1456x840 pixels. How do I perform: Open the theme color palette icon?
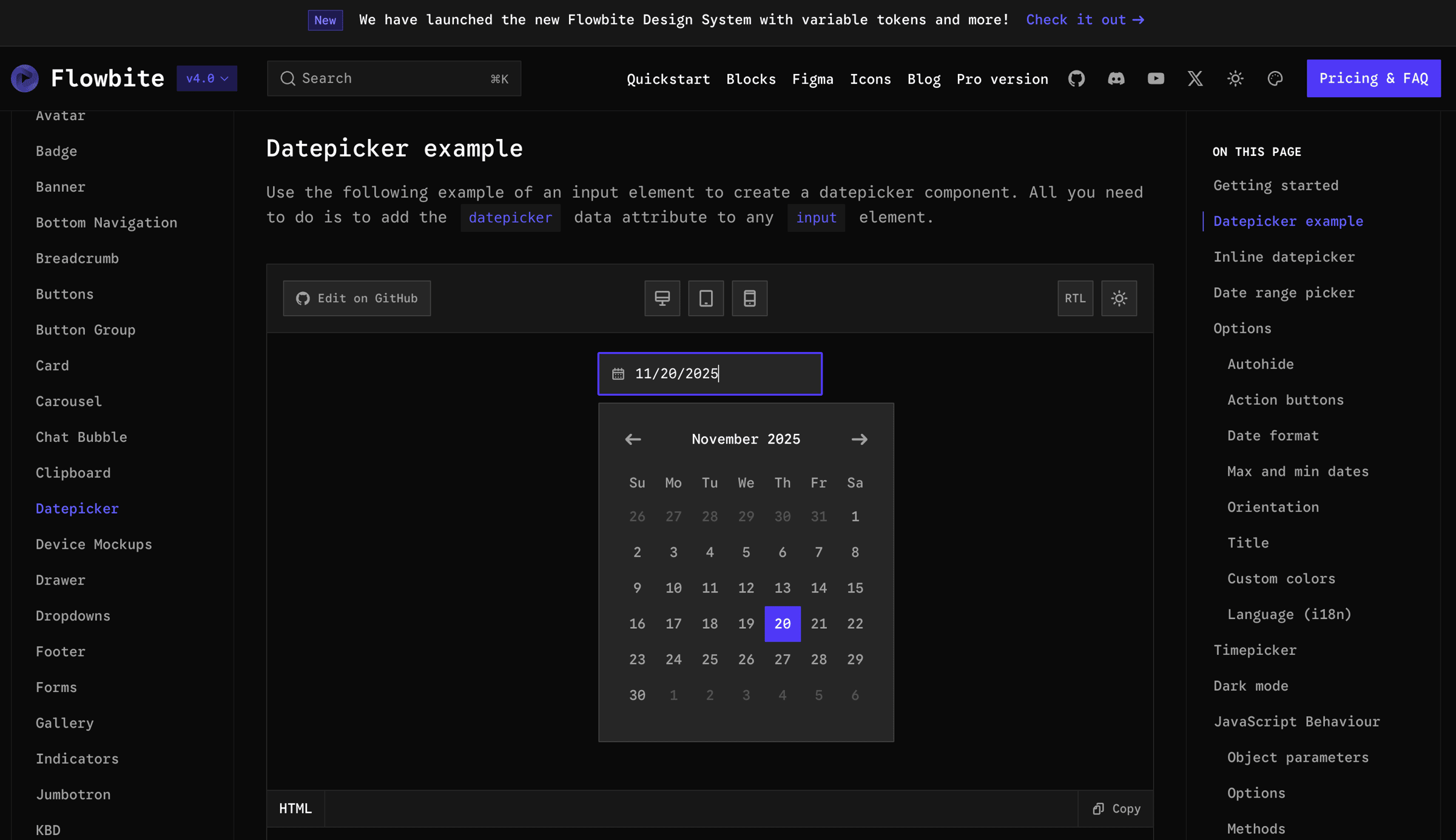point(1275,78)
